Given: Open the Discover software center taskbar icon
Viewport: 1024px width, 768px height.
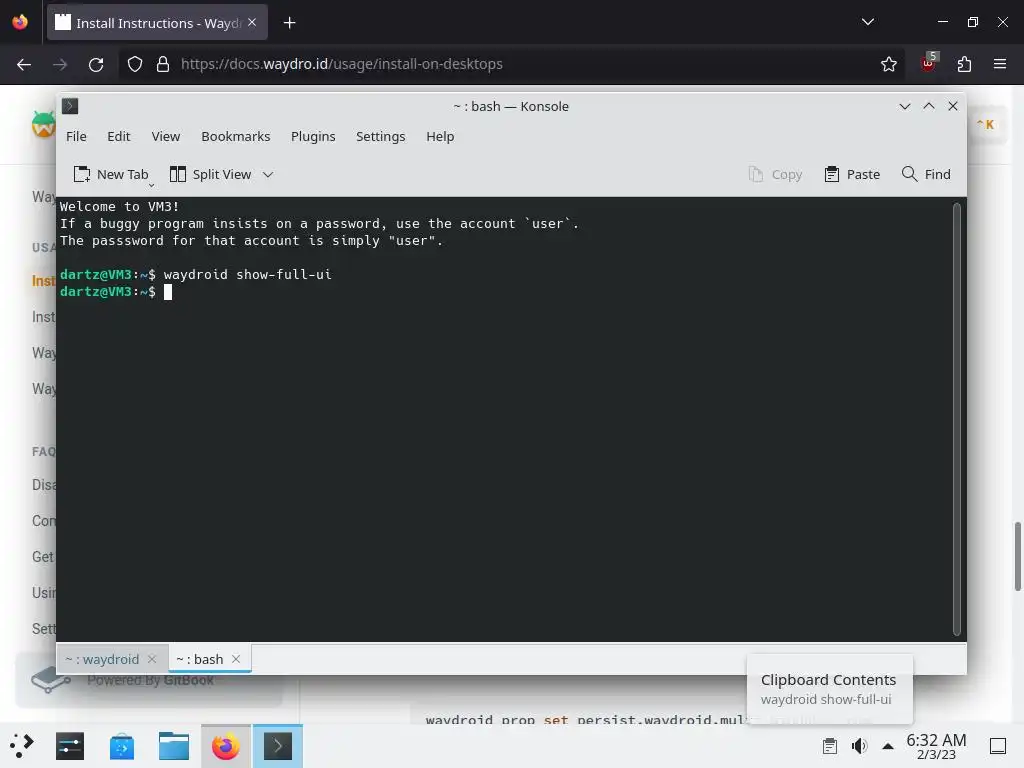Looking at the screenshot, I should [x=122, y=746].
